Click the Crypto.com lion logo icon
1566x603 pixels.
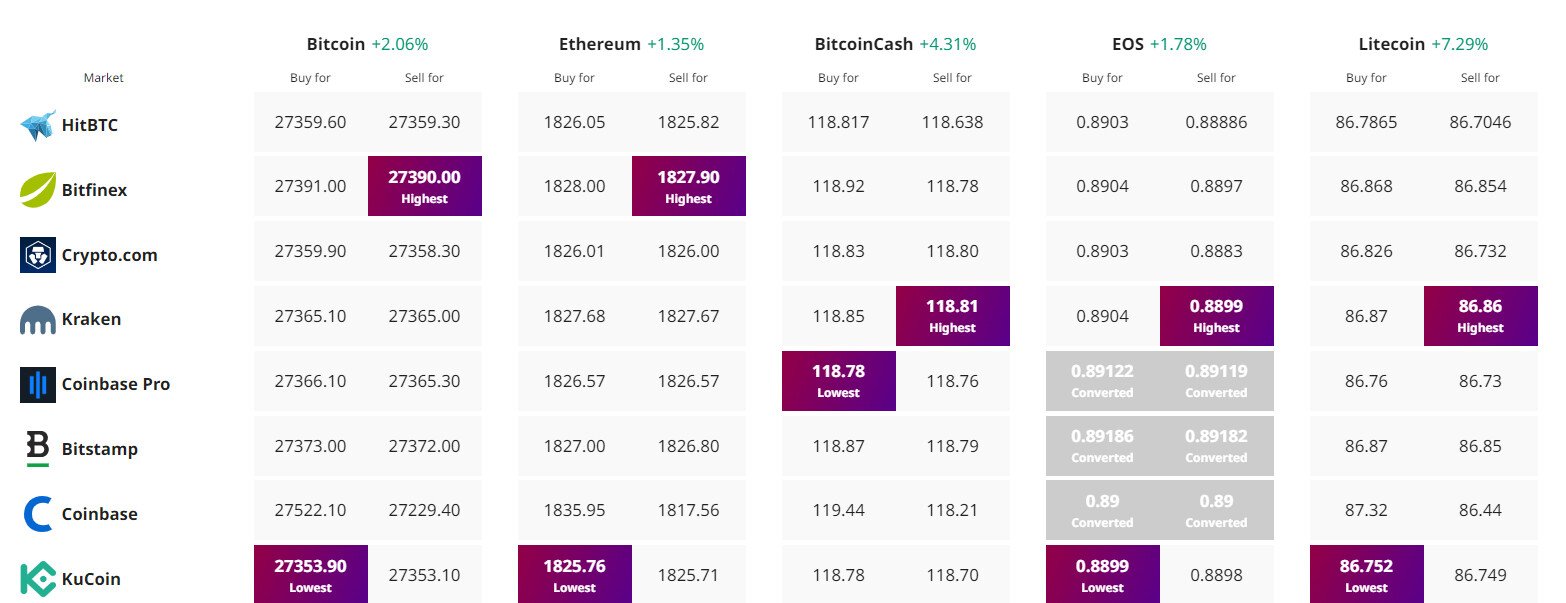click(x=38, y=255)
